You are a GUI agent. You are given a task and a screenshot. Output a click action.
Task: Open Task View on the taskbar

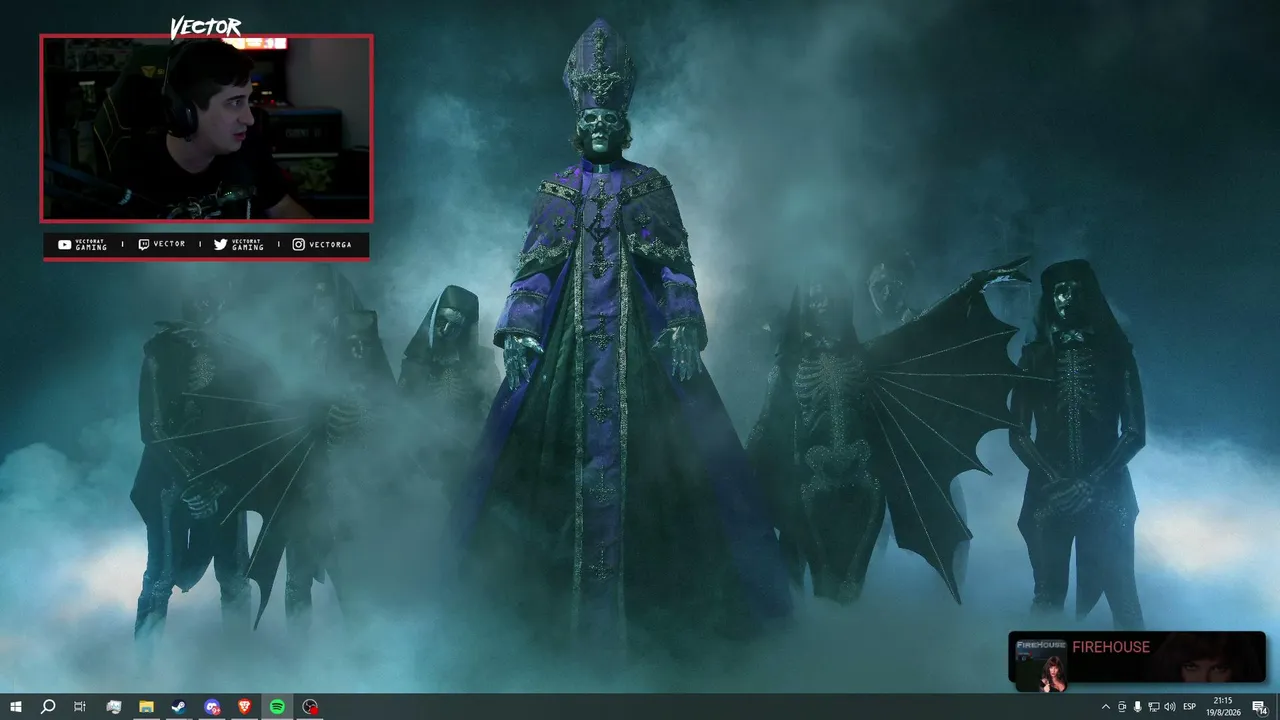pos(80,707)
